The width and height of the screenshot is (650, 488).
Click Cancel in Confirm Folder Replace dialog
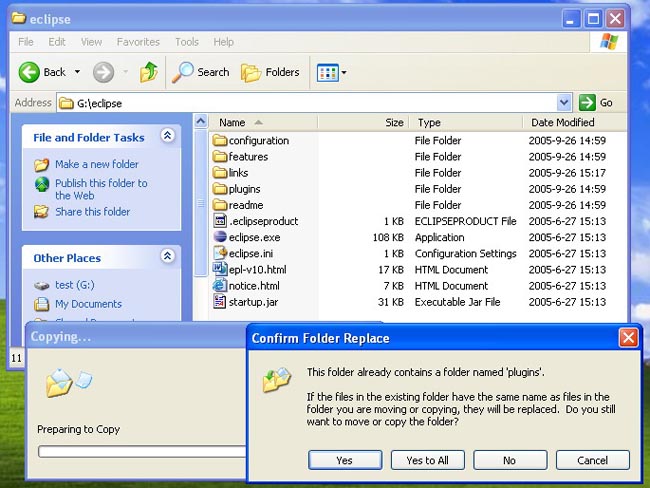click(592, 460)
